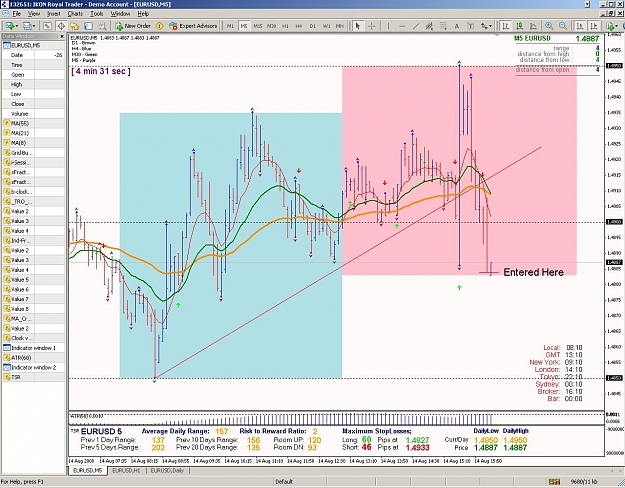Open the Insert menu

53,14
